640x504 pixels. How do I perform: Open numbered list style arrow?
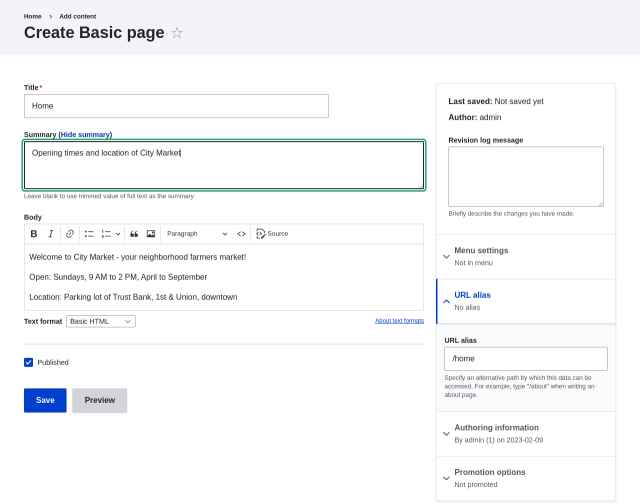pos(118,234)
